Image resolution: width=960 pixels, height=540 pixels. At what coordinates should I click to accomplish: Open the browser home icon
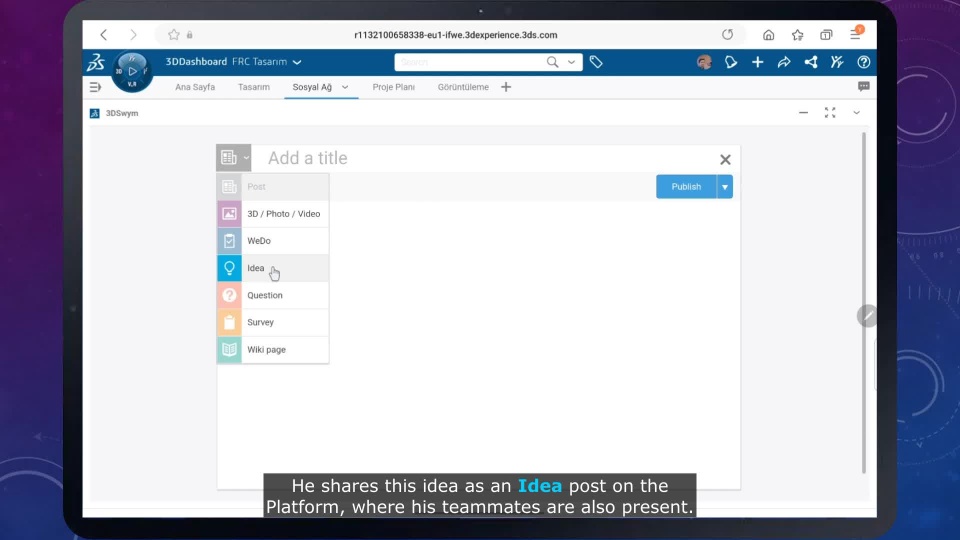pos(768,35)
